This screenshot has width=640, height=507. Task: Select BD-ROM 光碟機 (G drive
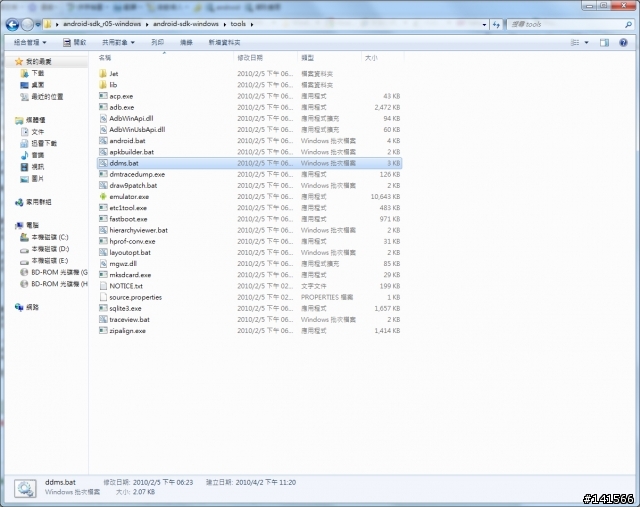coord(60,272)
